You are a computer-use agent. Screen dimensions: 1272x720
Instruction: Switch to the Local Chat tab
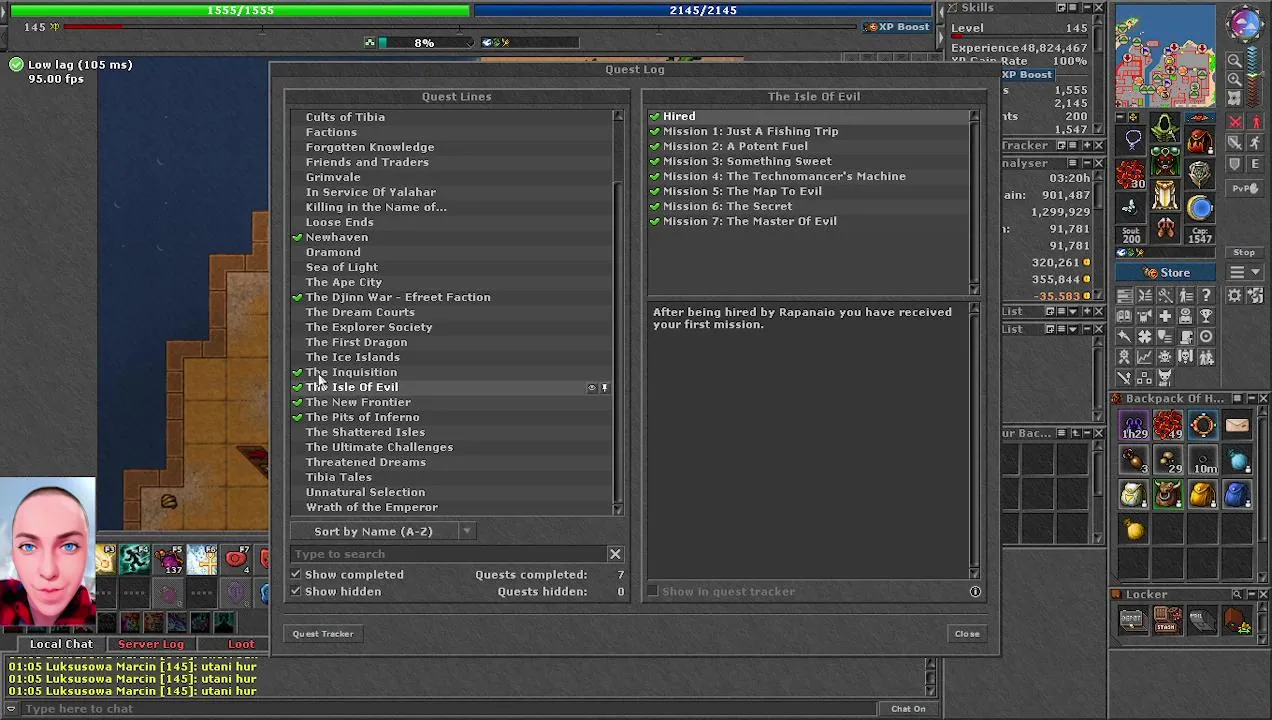61,645
